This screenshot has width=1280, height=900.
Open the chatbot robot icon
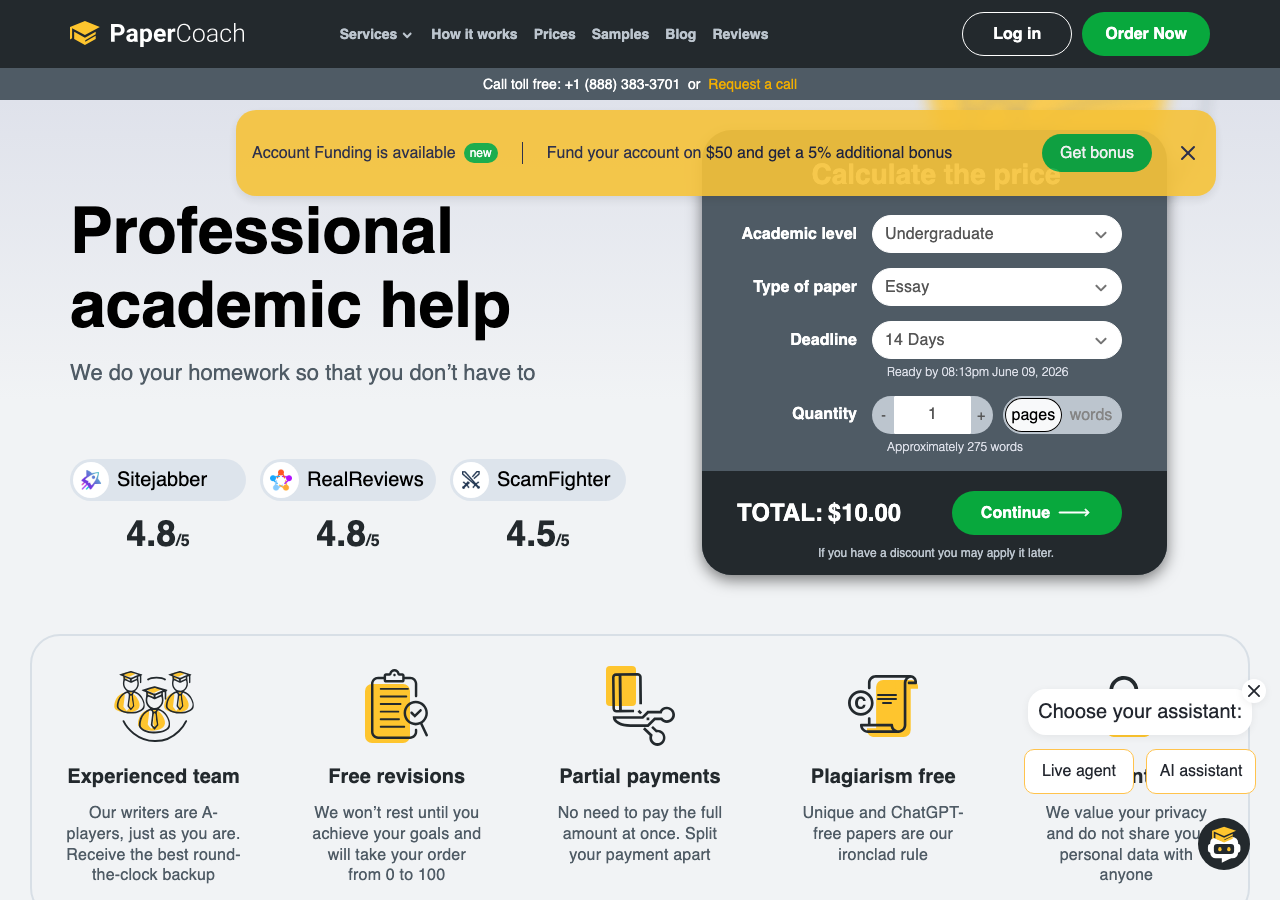pos(1224,844)
